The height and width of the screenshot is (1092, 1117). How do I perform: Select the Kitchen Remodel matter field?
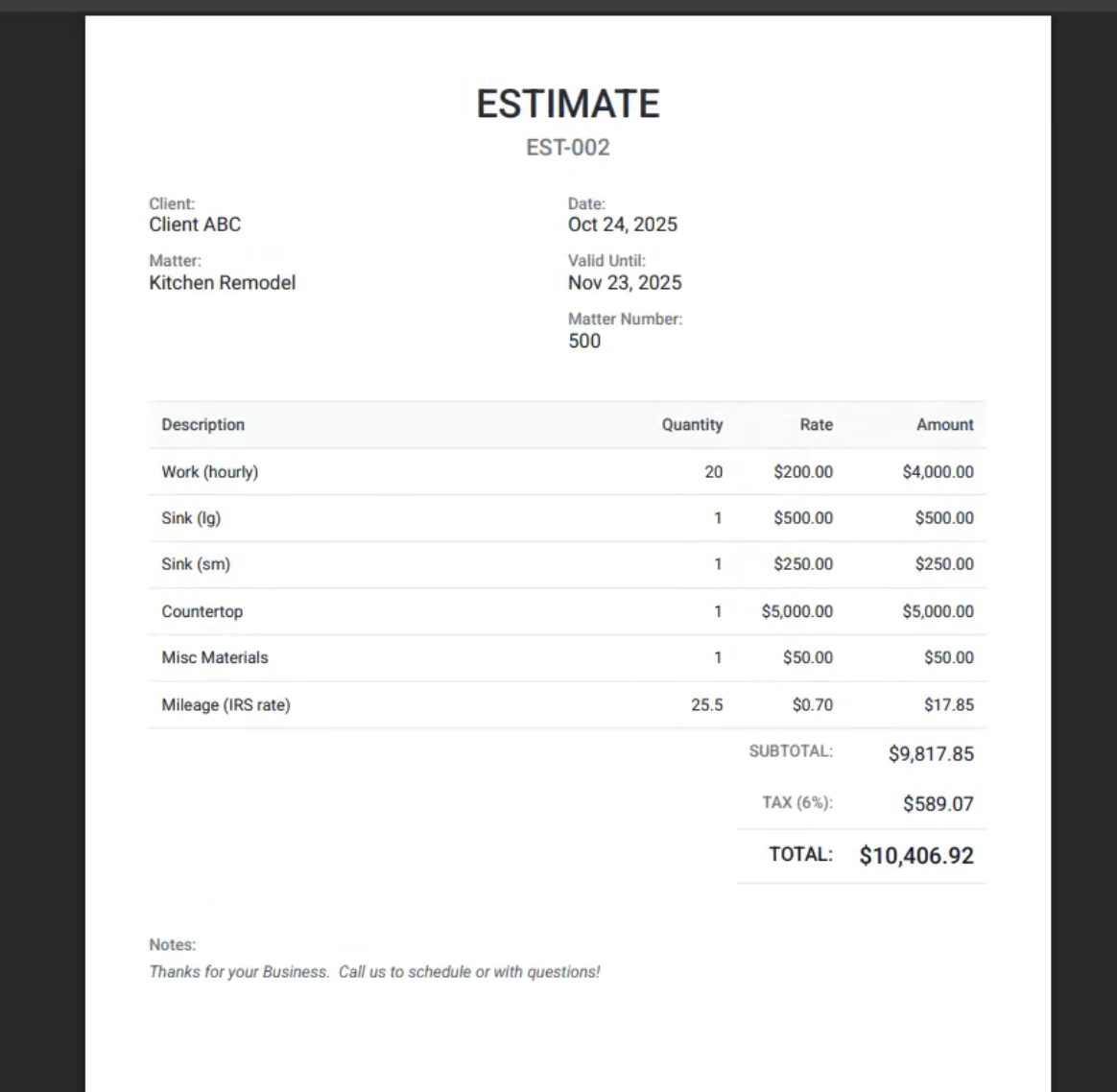click(x=222, y=282)
